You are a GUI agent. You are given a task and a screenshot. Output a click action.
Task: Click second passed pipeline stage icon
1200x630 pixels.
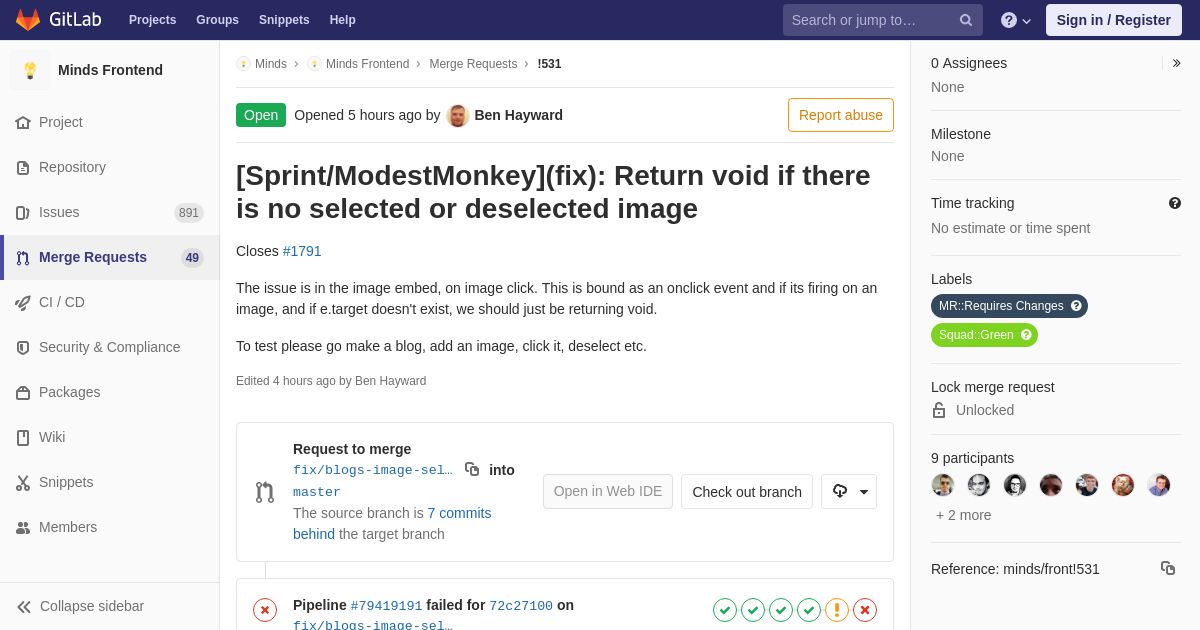753,610
